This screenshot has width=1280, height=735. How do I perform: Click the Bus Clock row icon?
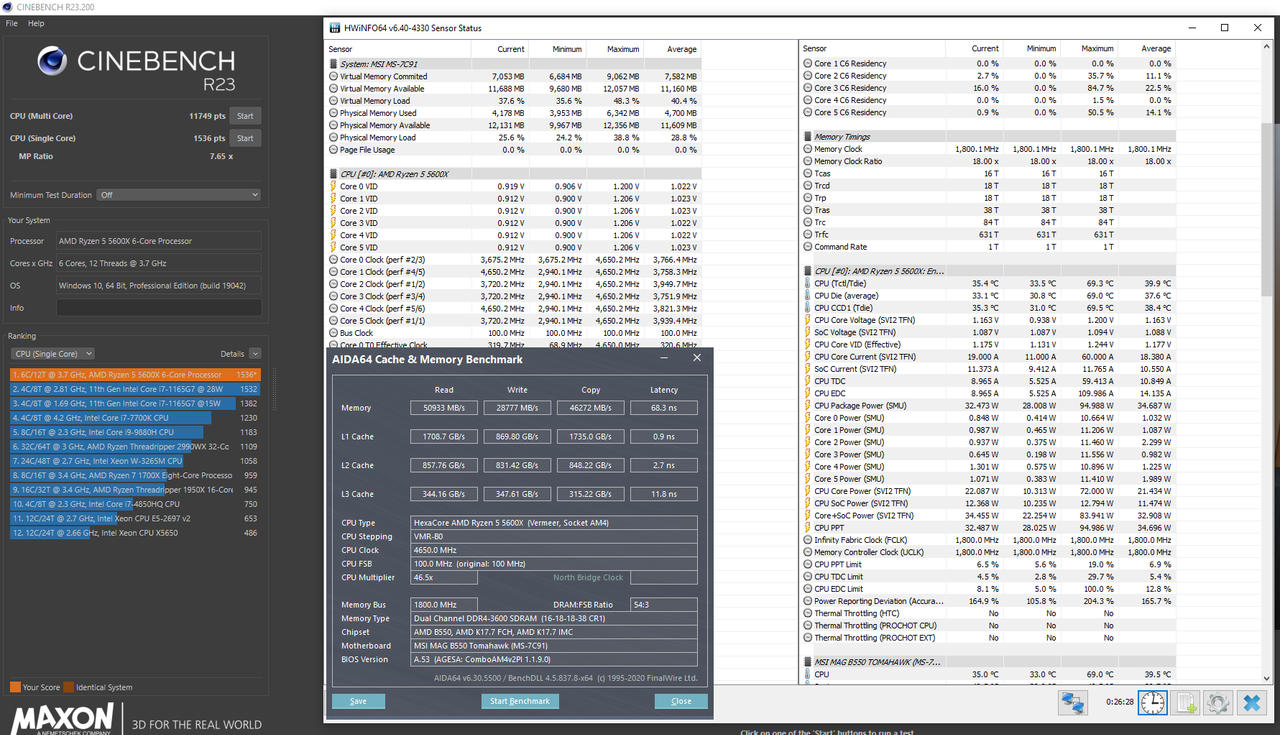point(333,333)
